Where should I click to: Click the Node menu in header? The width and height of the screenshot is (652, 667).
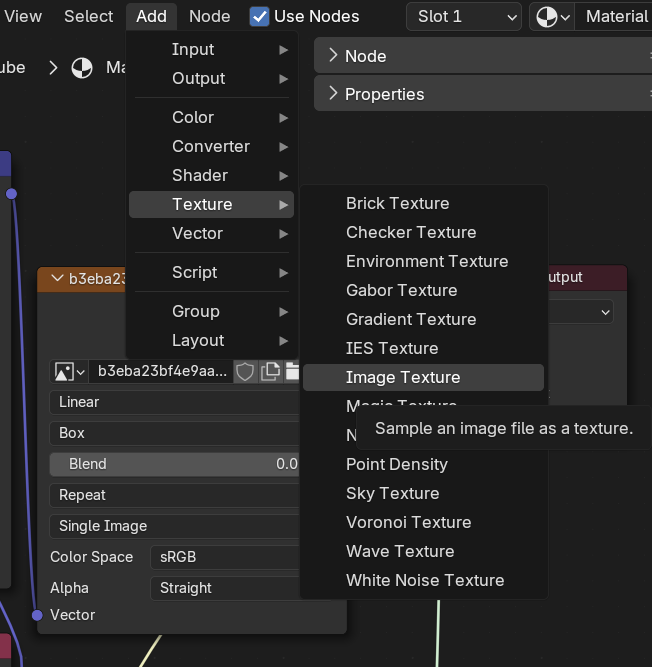point(209,16)
